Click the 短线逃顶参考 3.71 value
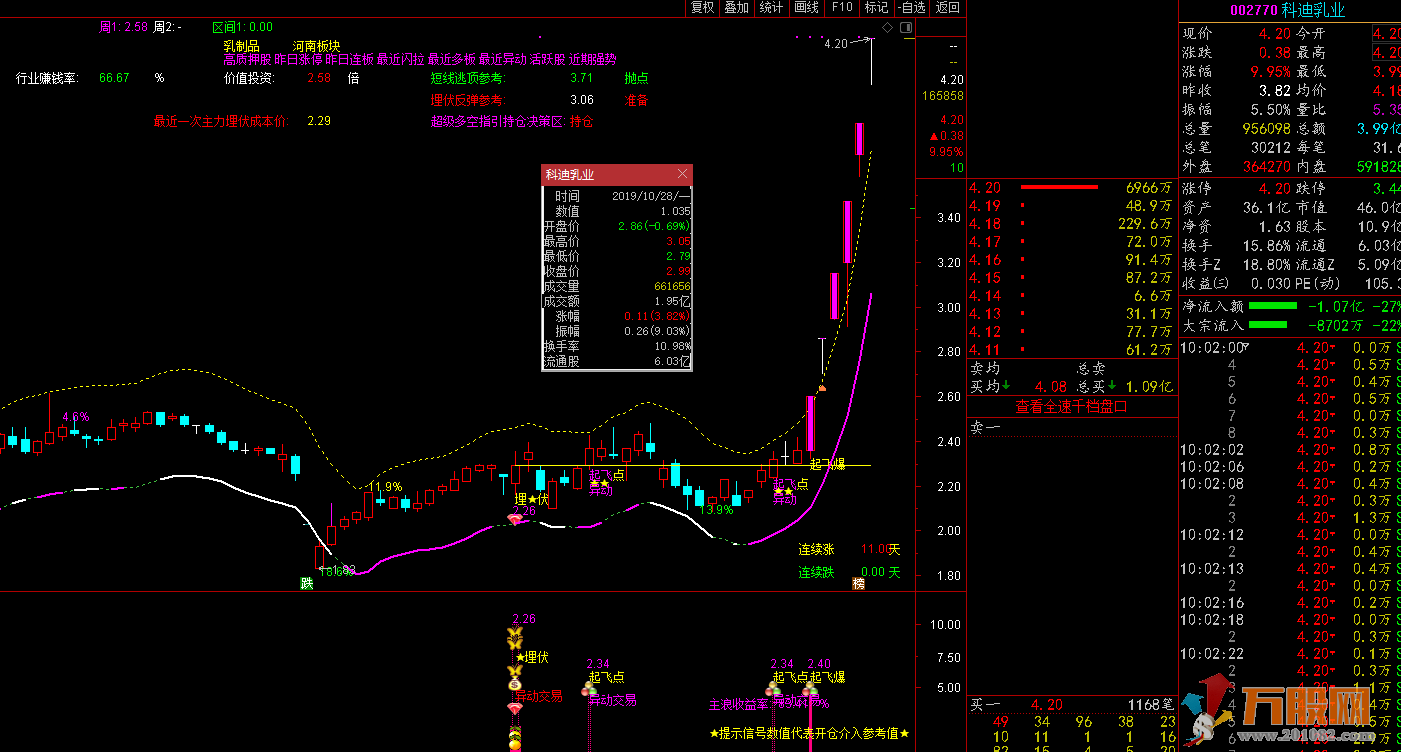 pos(582,78)
